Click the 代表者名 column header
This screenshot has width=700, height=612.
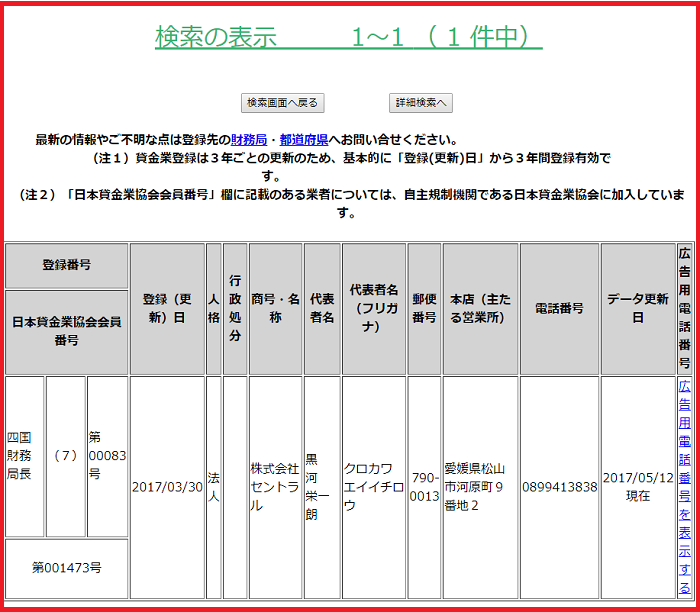tap(322, 308)
